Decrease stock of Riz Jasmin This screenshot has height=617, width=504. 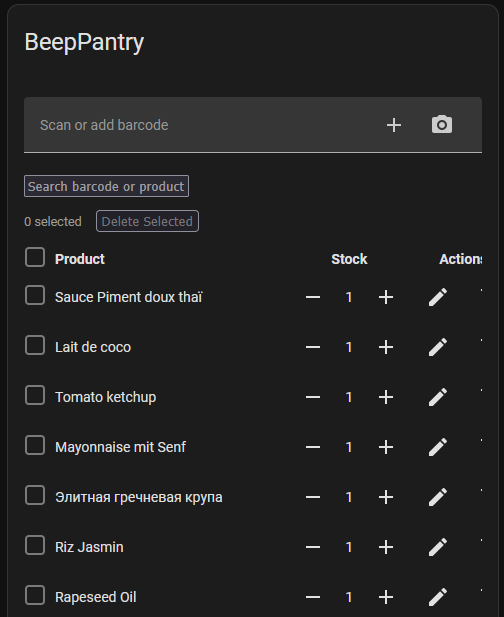[313, 547]
